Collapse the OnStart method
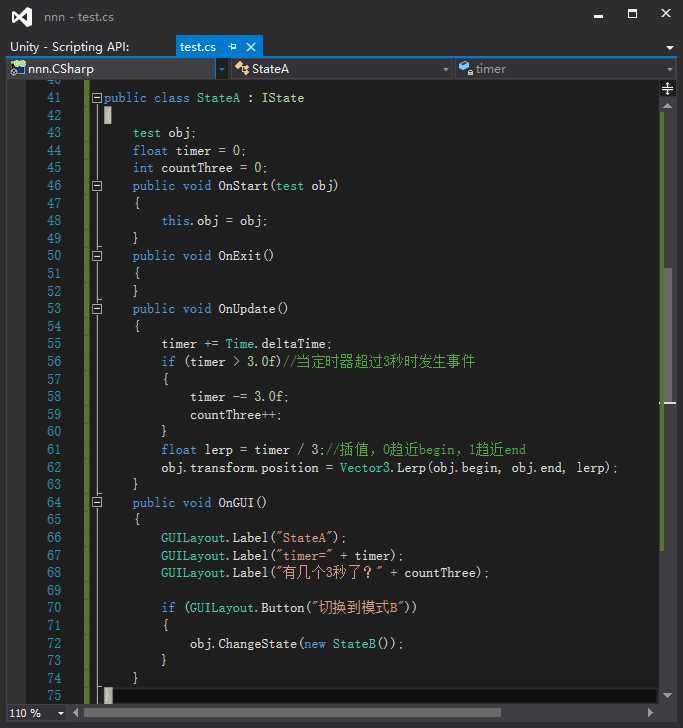This screenshot has height=728, width=683. (x=97, y=186)
